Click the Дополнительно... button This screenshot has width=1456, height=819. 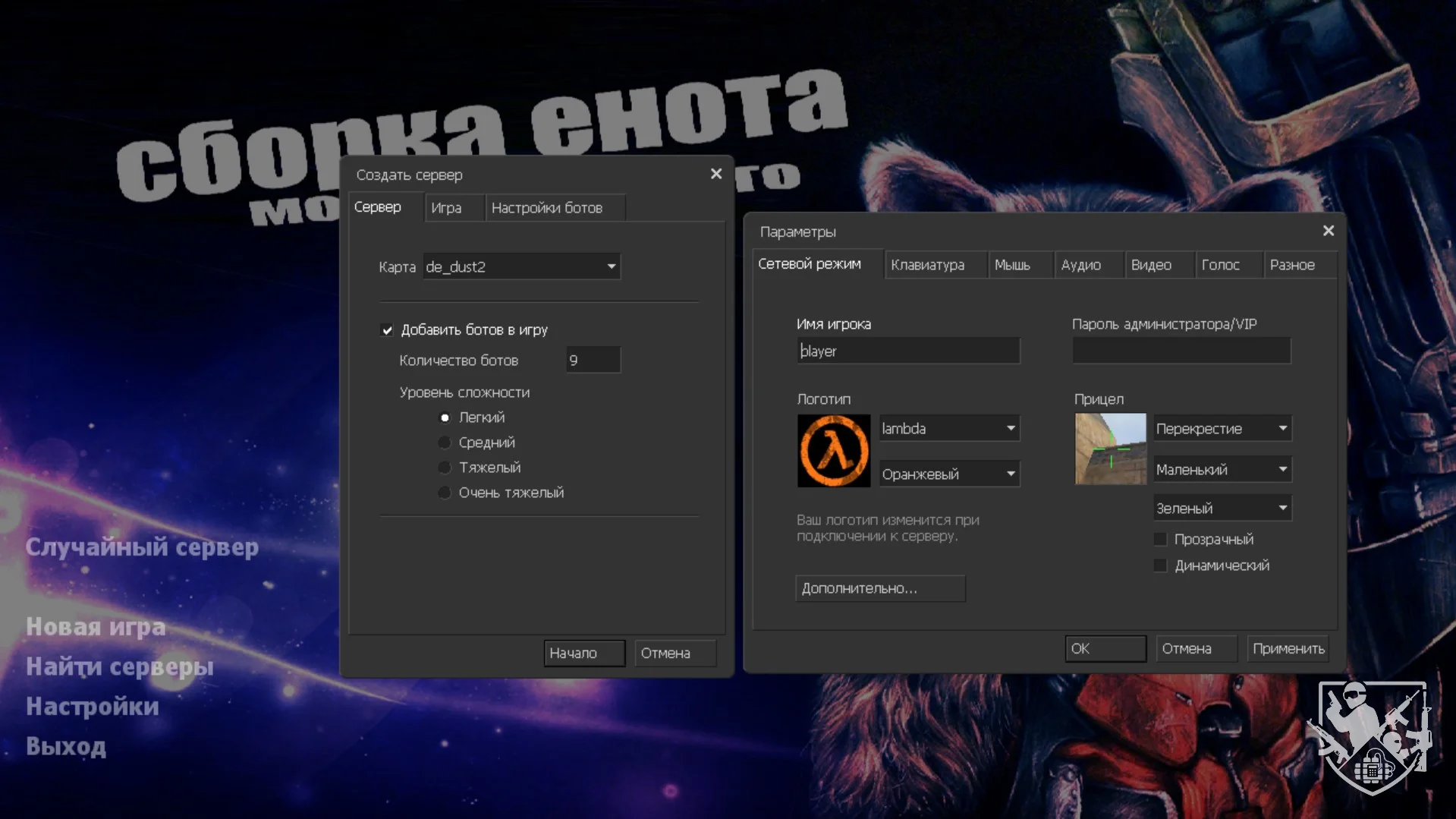pos(880,588)
